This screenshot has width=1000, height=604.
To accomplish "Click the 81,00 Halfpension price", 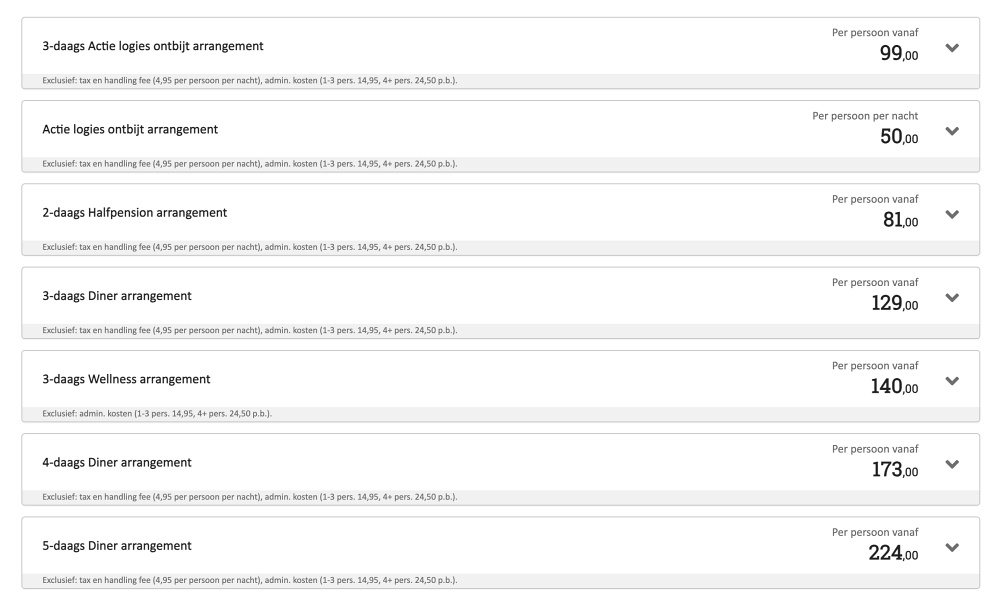I will tap(901, 220).
